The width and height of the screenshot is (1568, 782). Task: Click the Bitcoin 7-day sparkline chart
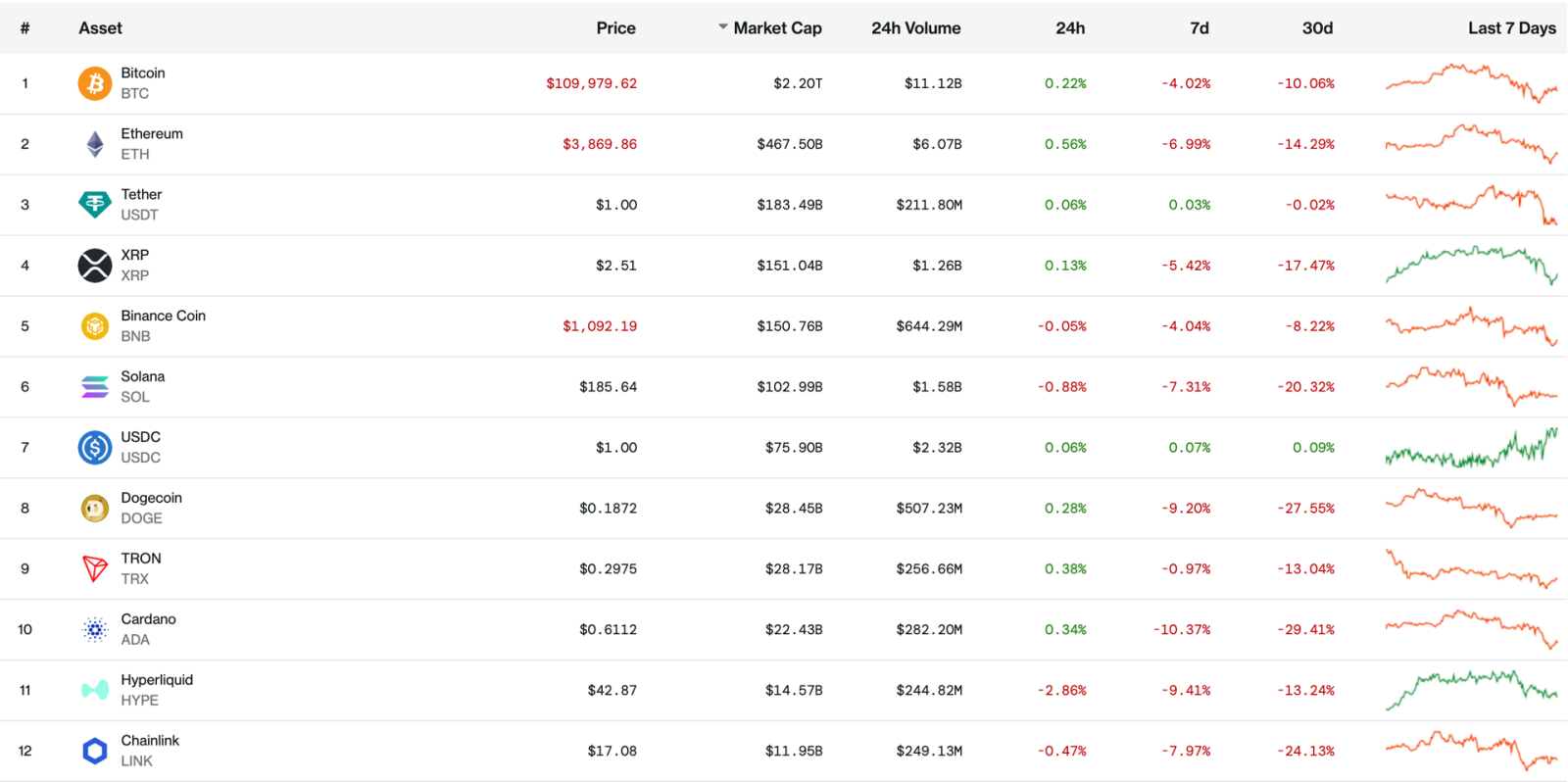(1470, 83)
